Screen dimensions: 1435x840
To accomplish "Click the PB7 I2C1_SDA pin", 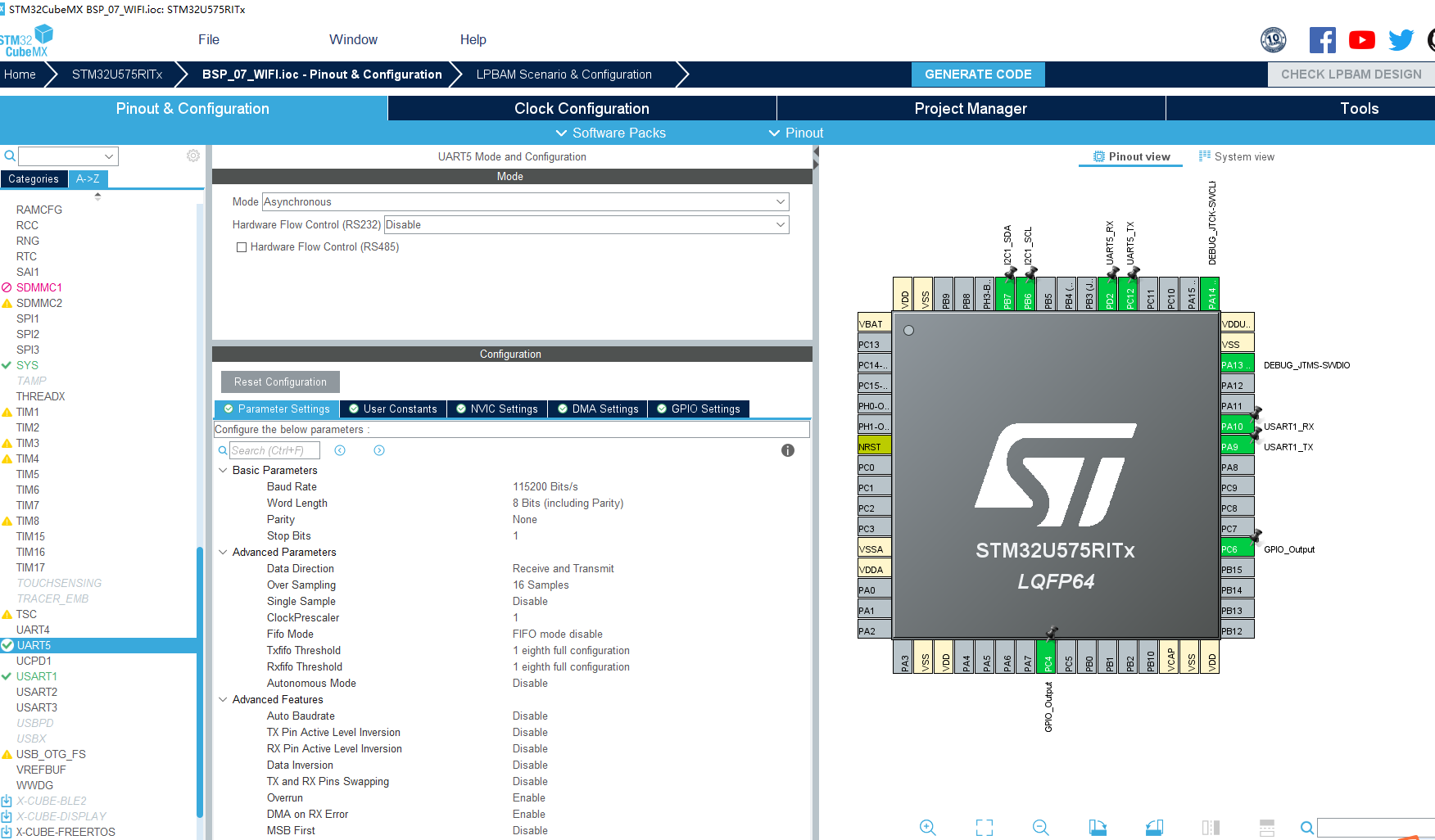I will (x=1007, y=294).
